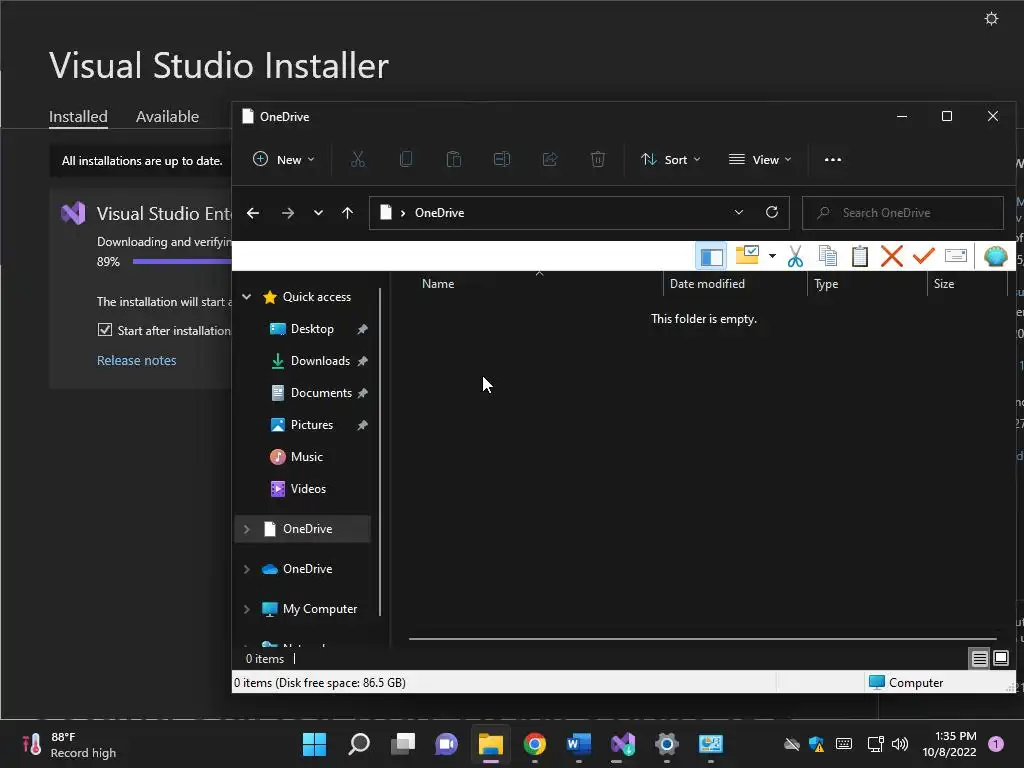
Task: Collapse the Quick access tree node
Action: pyautogui.click(x=247, y=296)
